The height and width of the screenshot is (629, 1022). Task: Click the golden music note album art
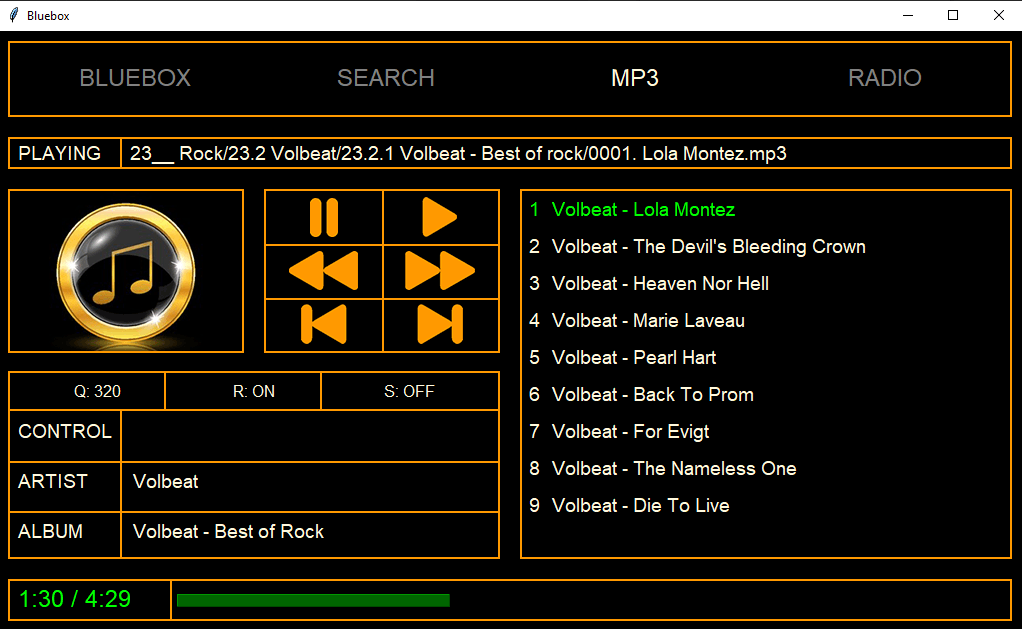pyautogui.click(x=126, y=272)
